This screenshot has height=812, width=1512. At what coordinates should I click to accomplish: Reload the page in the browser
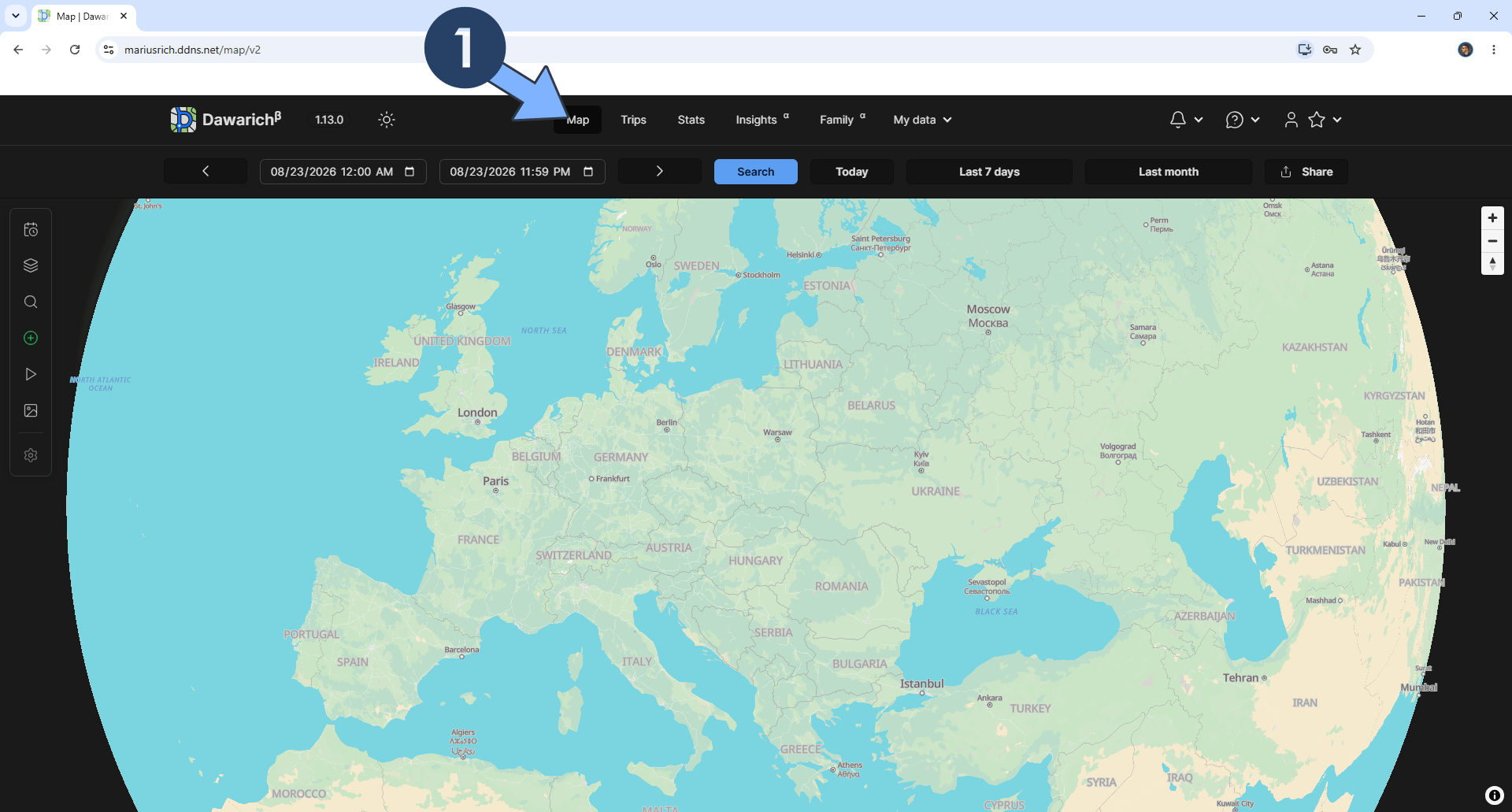75,50
